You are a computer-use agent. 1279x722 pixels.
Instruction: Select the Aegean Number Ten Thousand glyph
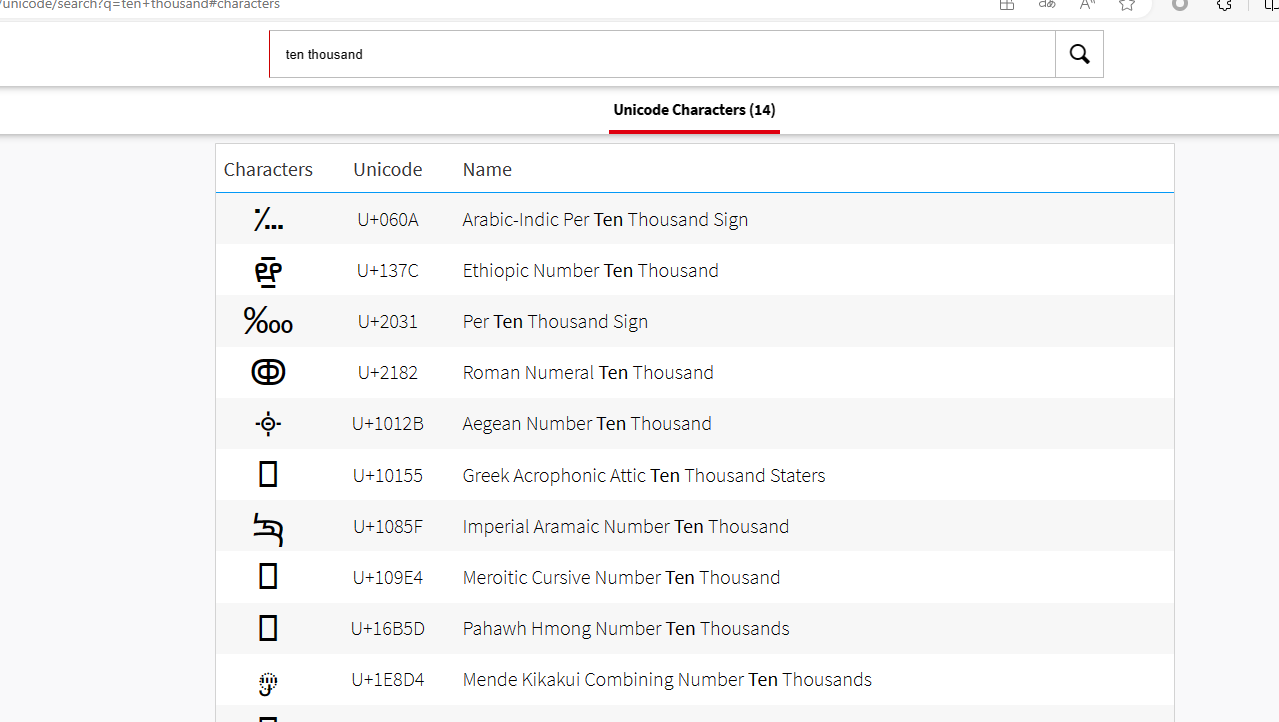point(268,424)
